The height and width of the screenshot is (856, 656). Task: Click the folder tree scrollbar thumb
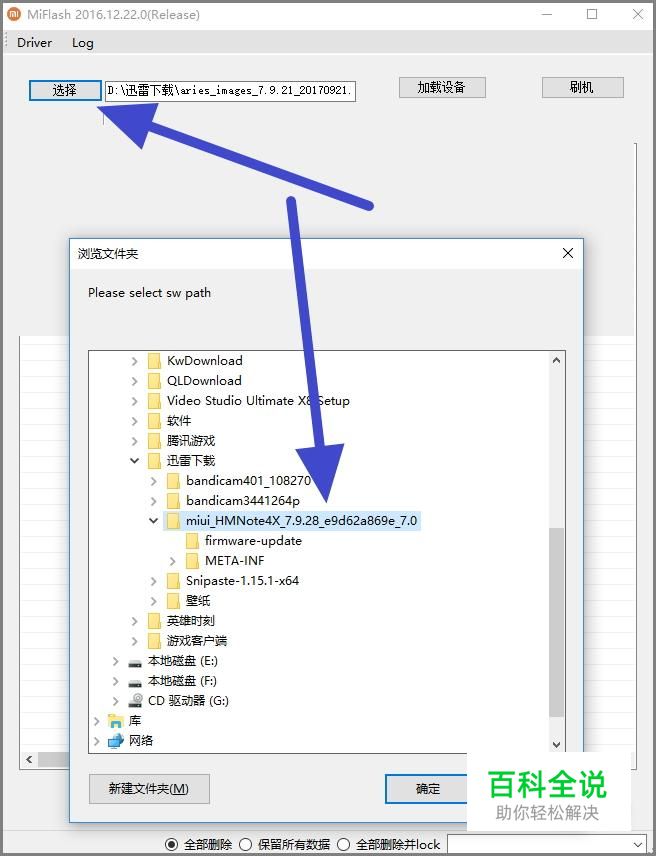pos(556,622)
